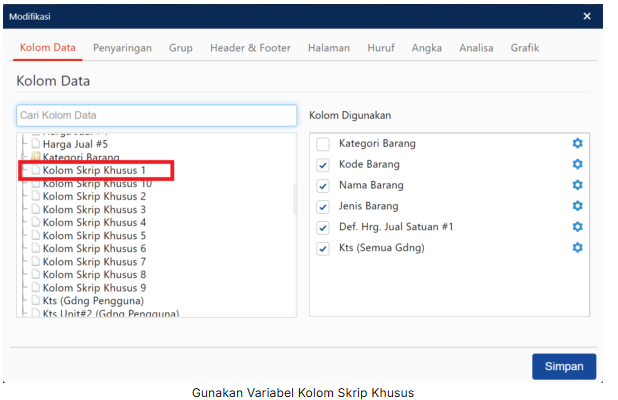This screenshot has height=400, width=618.
Task: Uncheck the Jenis Barang column checkbox
Action: tap(323, 207)
